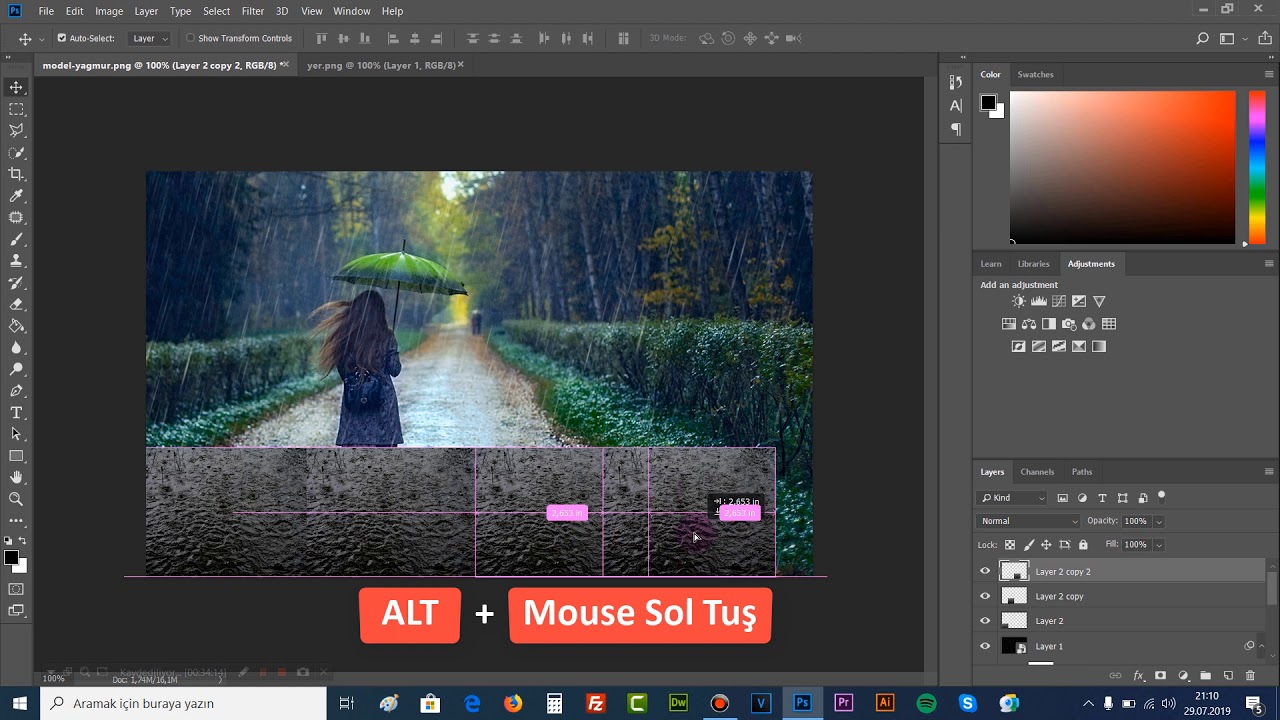Hide Layer 2 copy visibility eye

click(985, 596)
